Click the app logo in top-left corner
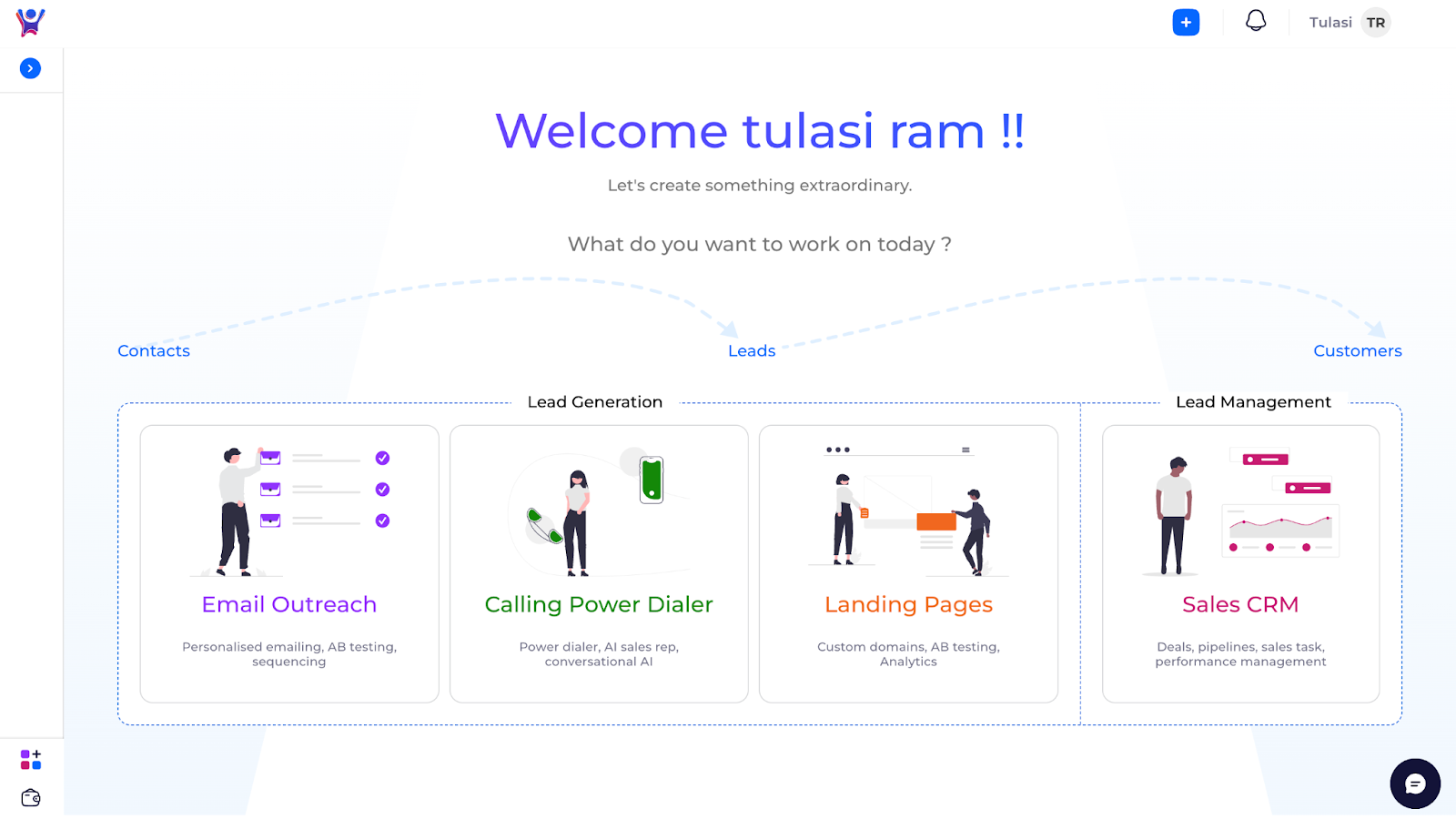1456x819 pixels. (30, 22)
